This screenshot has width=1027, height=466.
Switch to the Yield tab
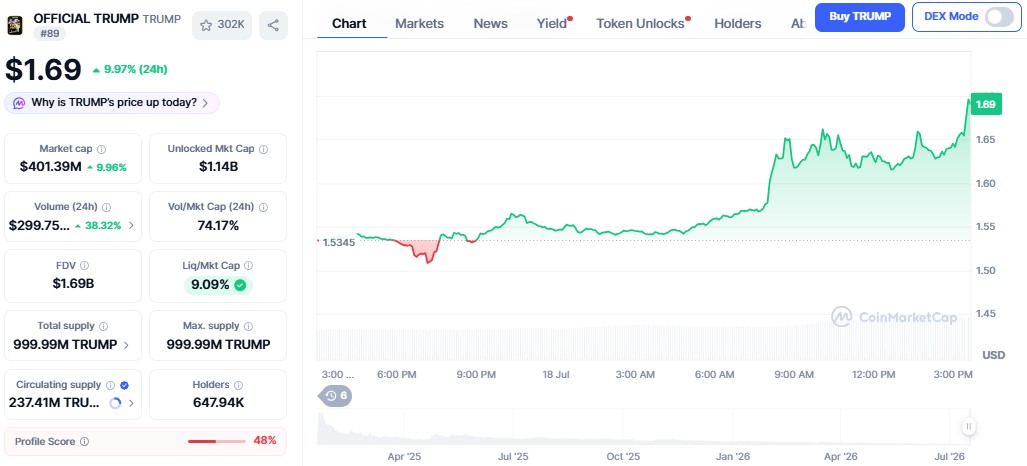point(554,24)
